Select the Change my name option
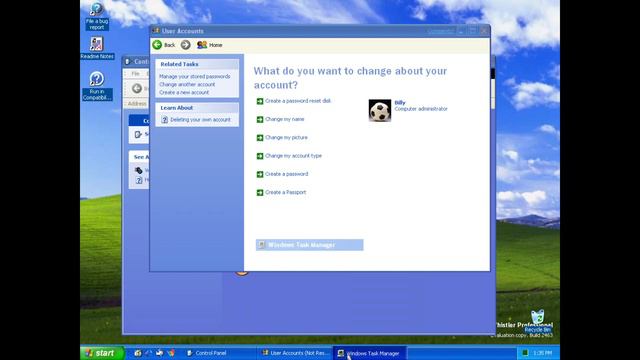Image resolution: width=640 pixels, height=360 pixels. 284,119
